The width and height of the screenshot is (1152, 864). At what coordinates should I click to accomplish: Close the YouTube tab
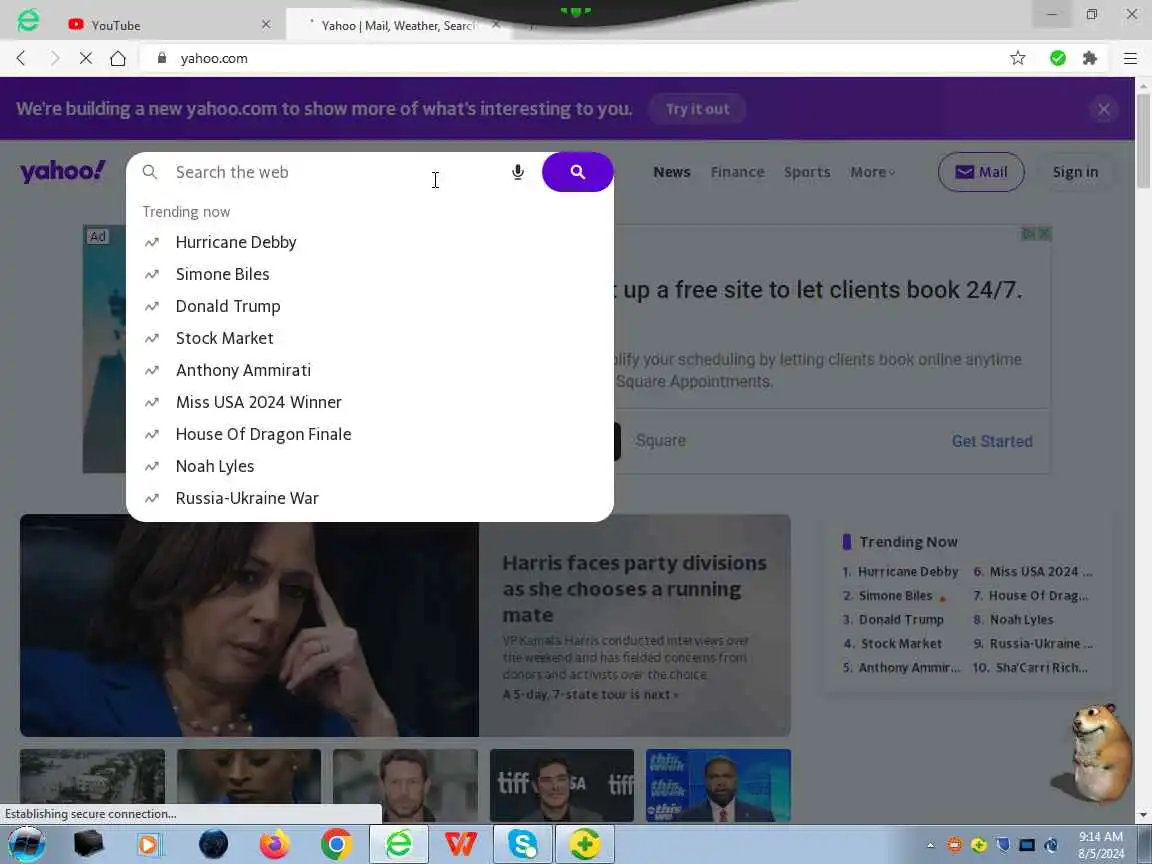[x=266, y=25]
